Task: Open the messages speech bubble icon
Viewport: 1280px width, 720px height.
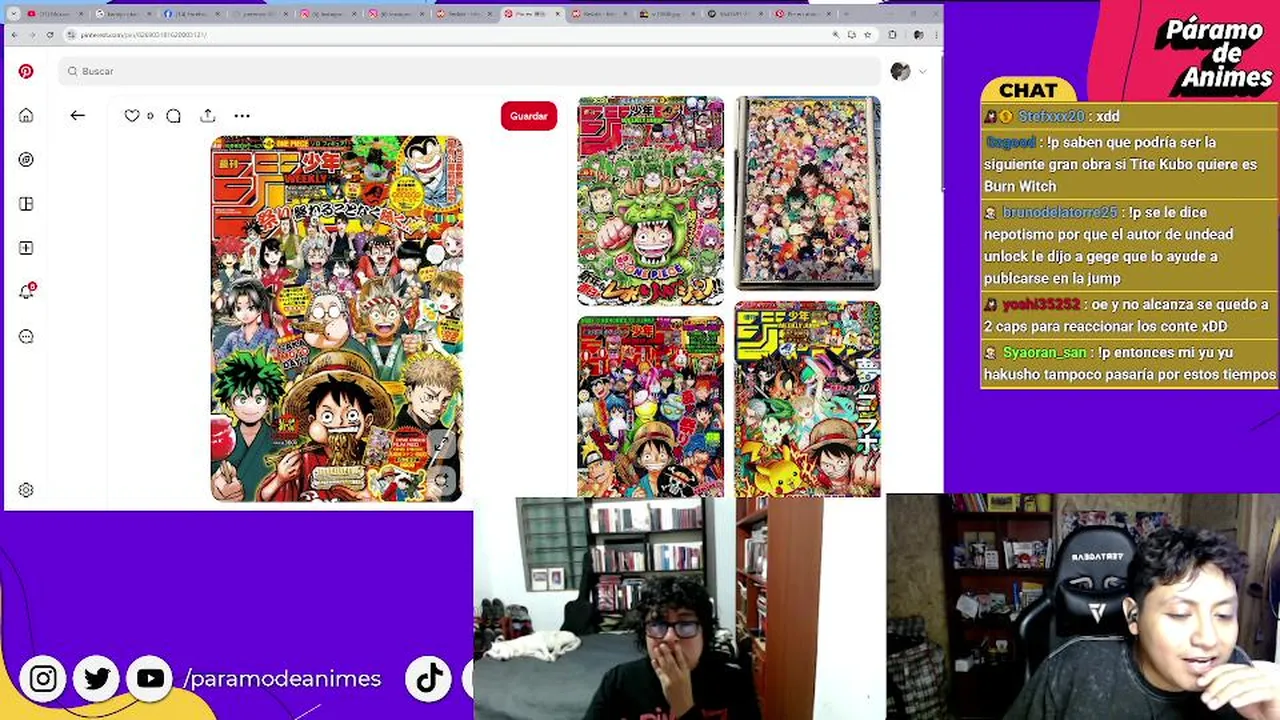Action: (x=26, y=336)
